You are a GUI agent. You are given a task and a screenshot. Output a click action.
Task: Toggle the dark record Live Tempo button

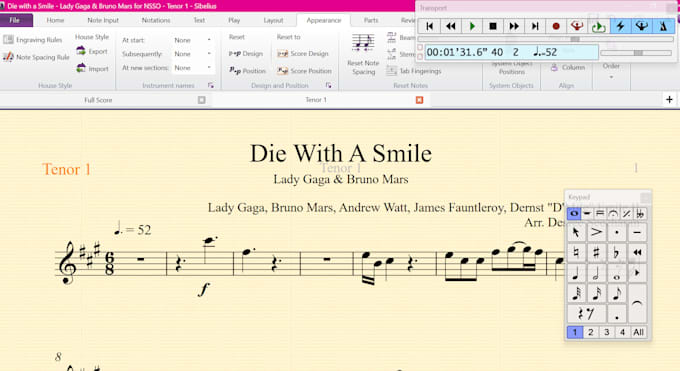[641, 26]
